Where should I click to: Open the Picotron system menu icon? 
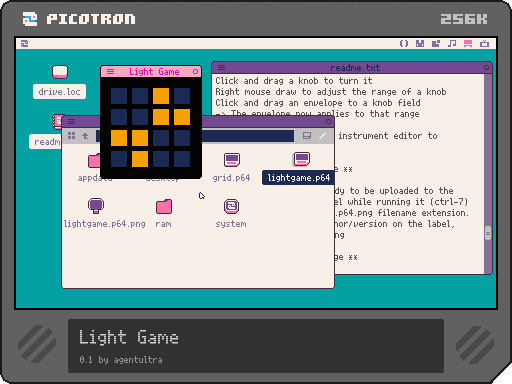point(25,43)
